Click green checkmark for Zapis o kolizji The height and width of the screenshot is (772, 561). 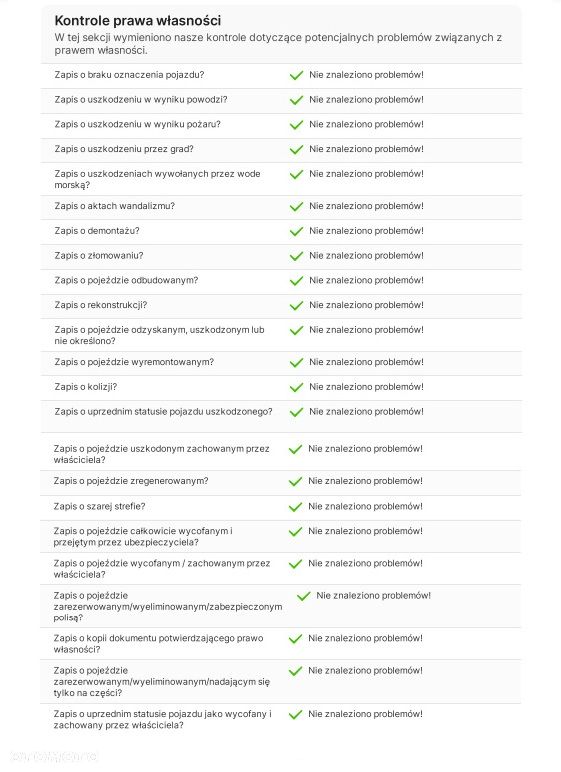(x=296, y=387)
